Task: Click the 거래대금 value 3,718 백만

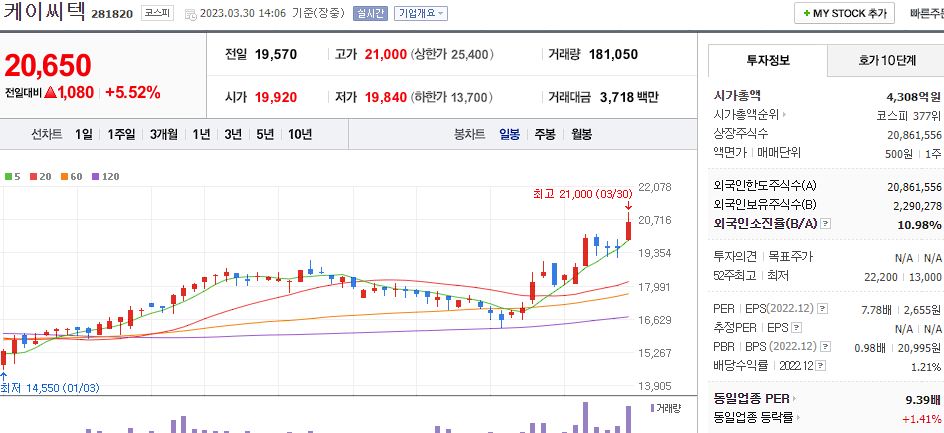Action: [x=630, y=97]
